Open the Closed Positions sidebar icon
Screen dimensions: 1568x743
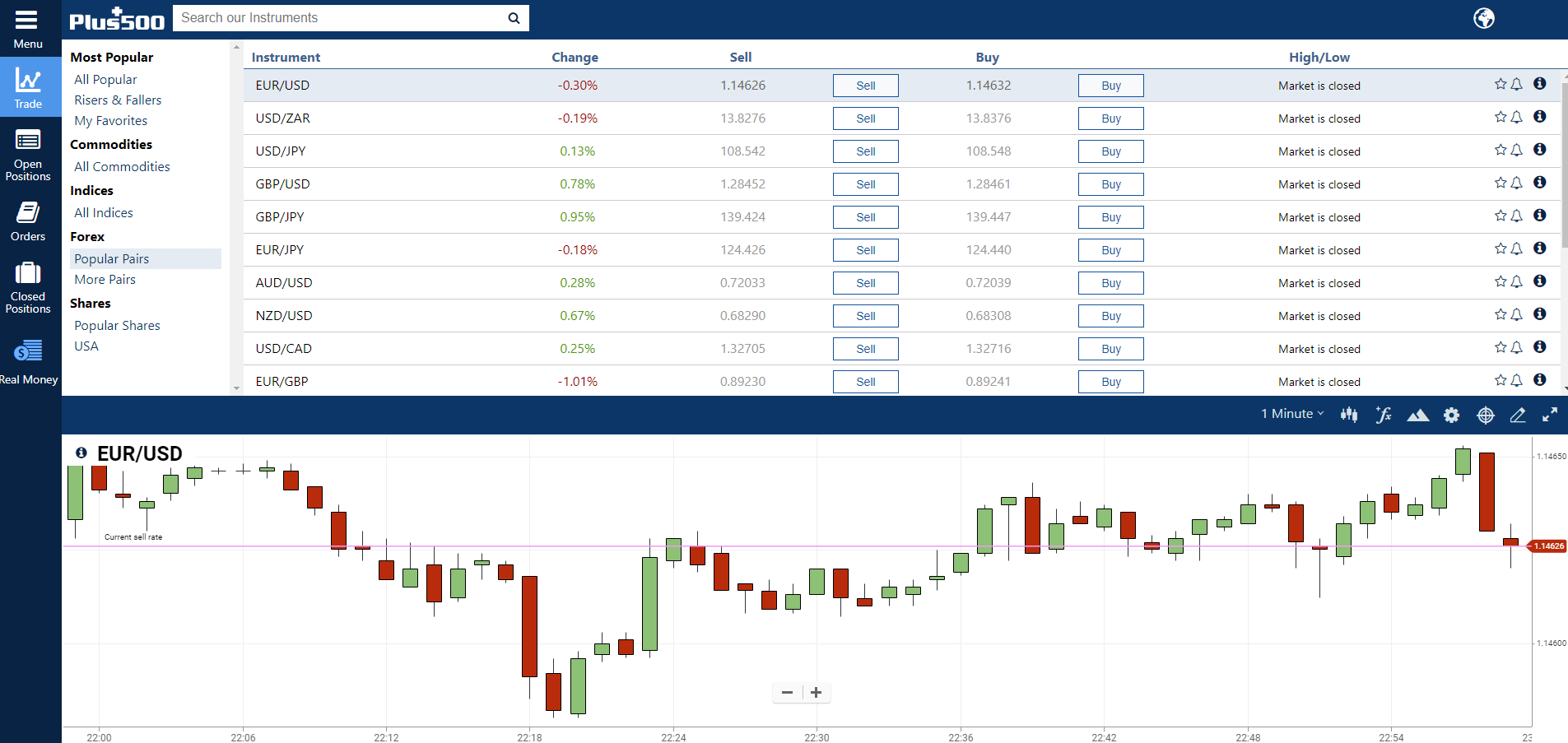coord(28,287)
